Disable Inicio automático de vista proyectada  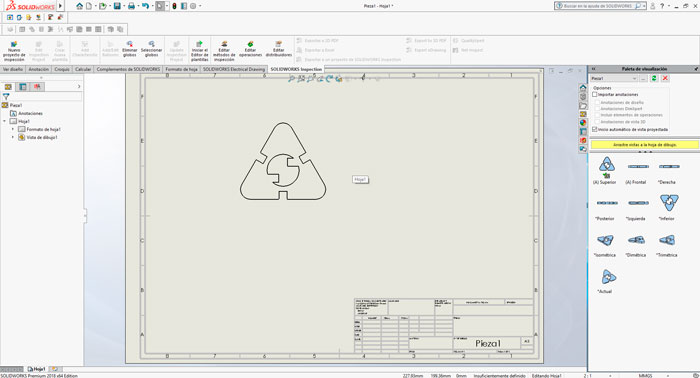pyautogui.click(x=595, y=129)
